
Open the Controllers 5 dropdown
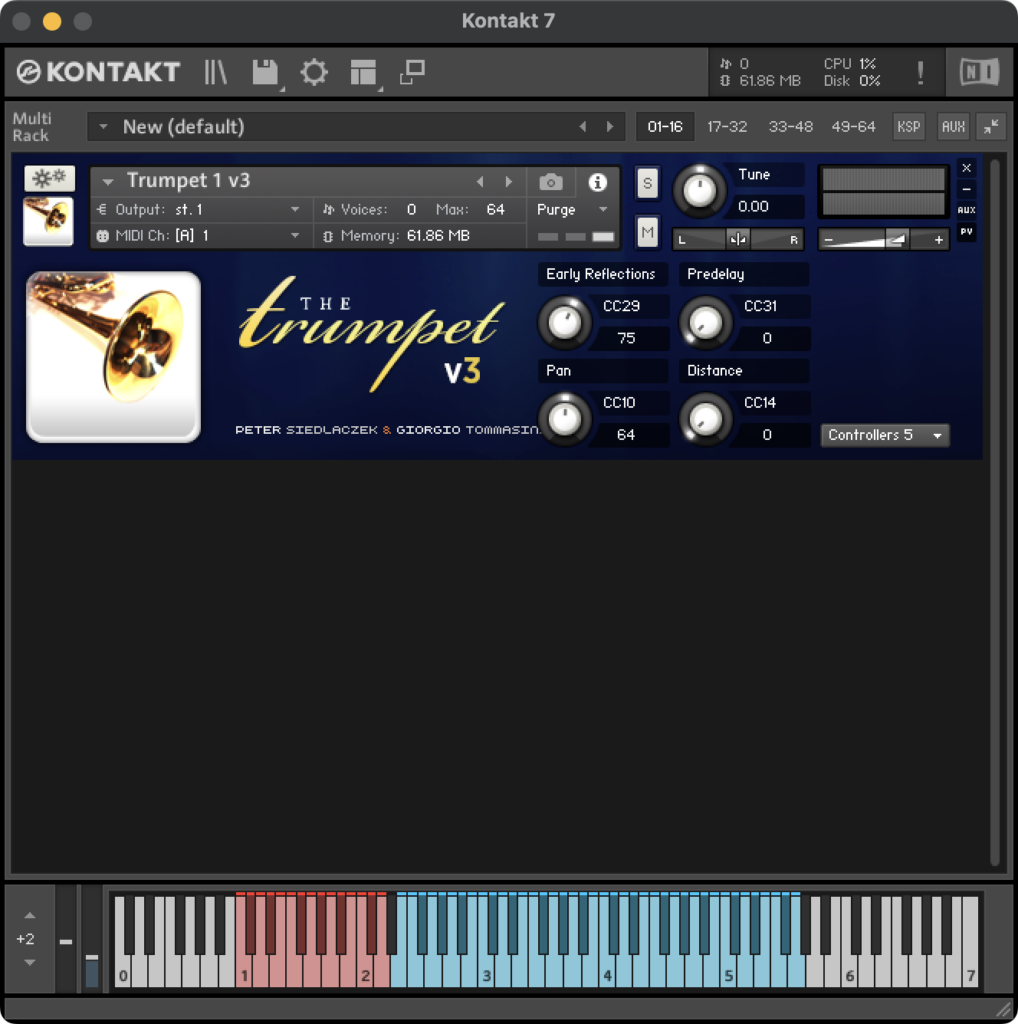[884, 435]
